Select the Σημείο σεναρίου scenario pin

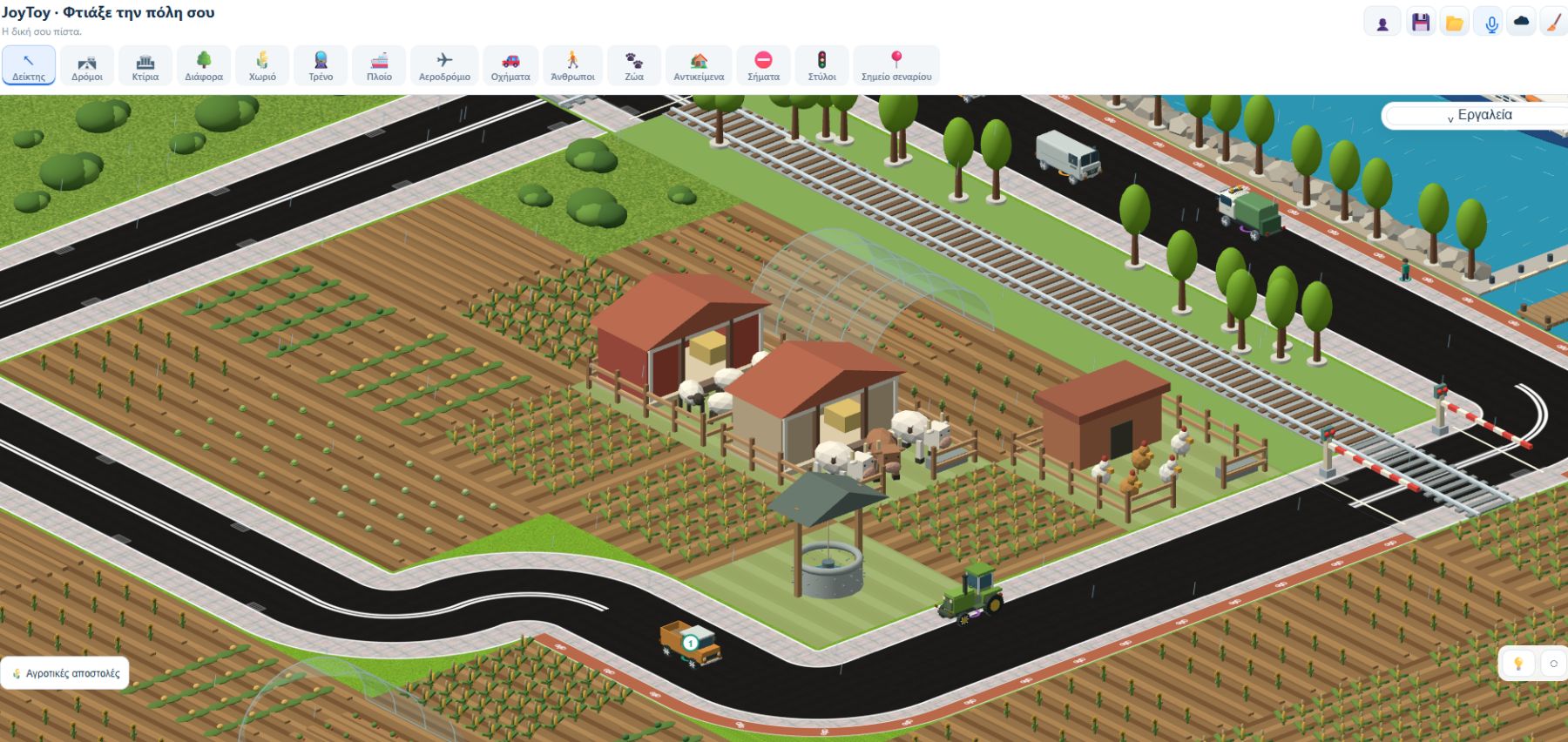pyautogui.click(x=896, y=65)
